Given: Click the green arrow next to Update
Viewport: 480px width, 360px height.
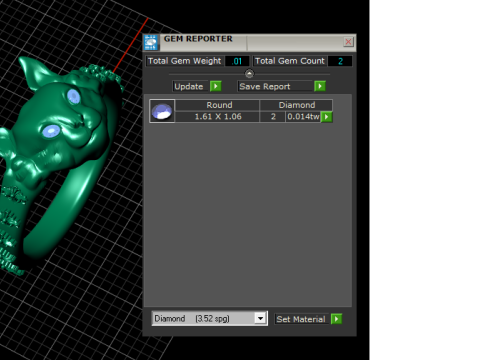Looking at the screenshot, I should [216, 86].
